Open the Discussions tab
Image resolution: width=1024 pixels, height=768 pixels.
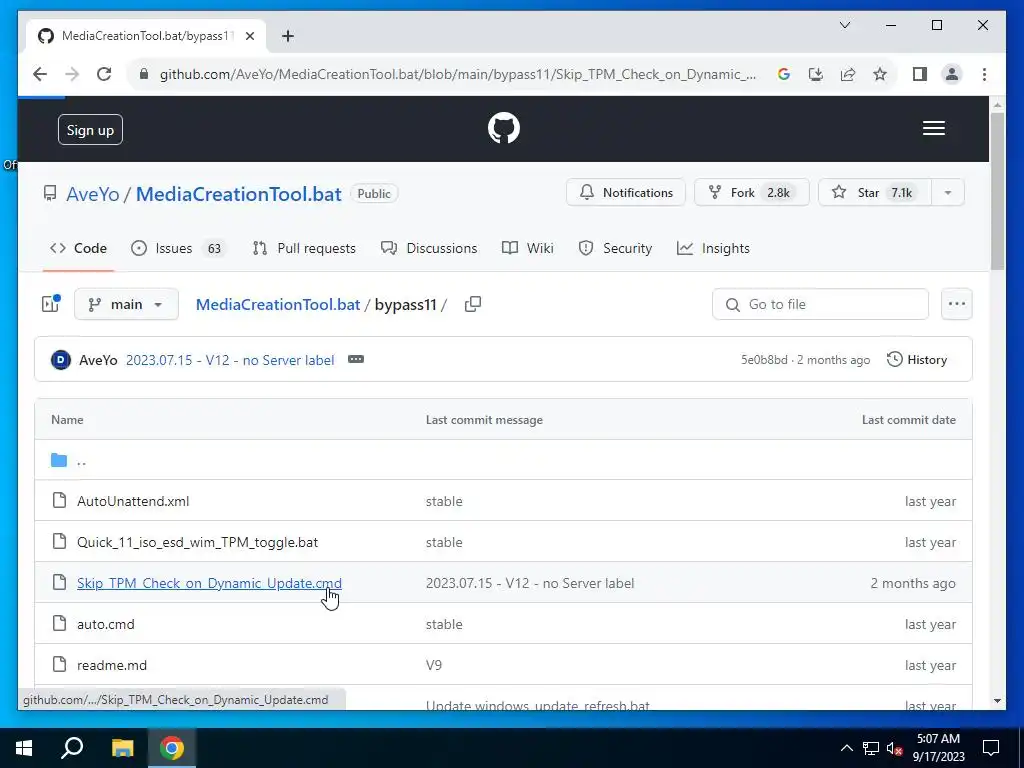click(429, 248)
